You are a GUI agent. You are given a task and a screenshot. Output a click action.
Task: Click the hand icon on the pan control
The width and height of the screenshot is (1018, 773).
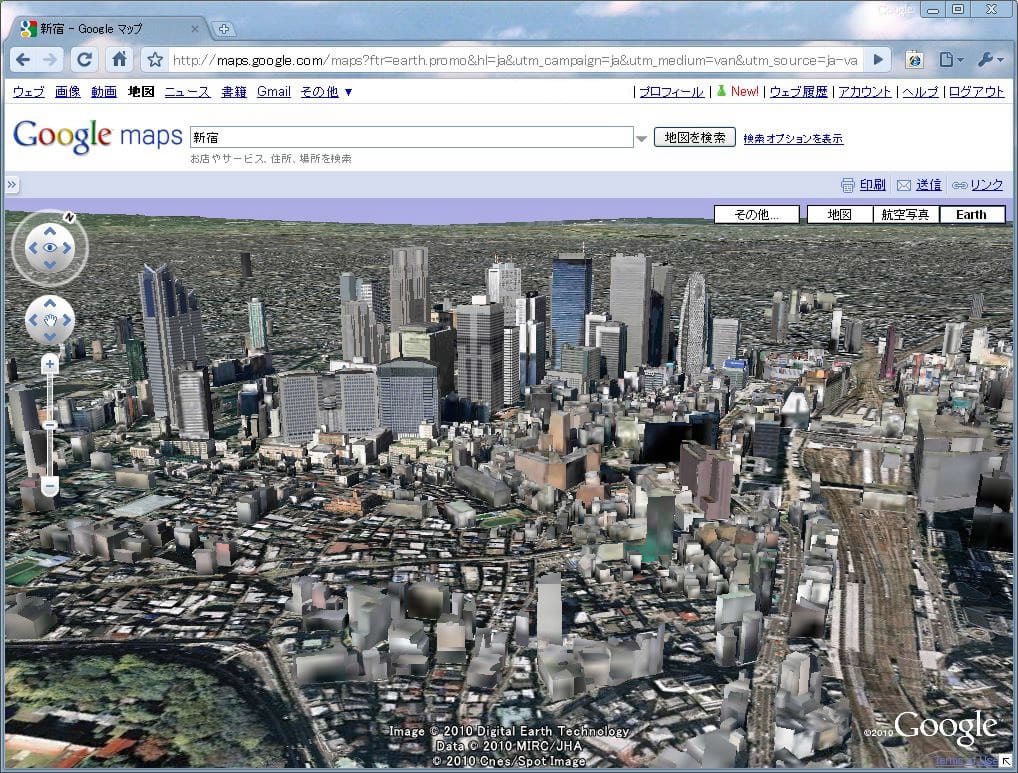point(49,320)
